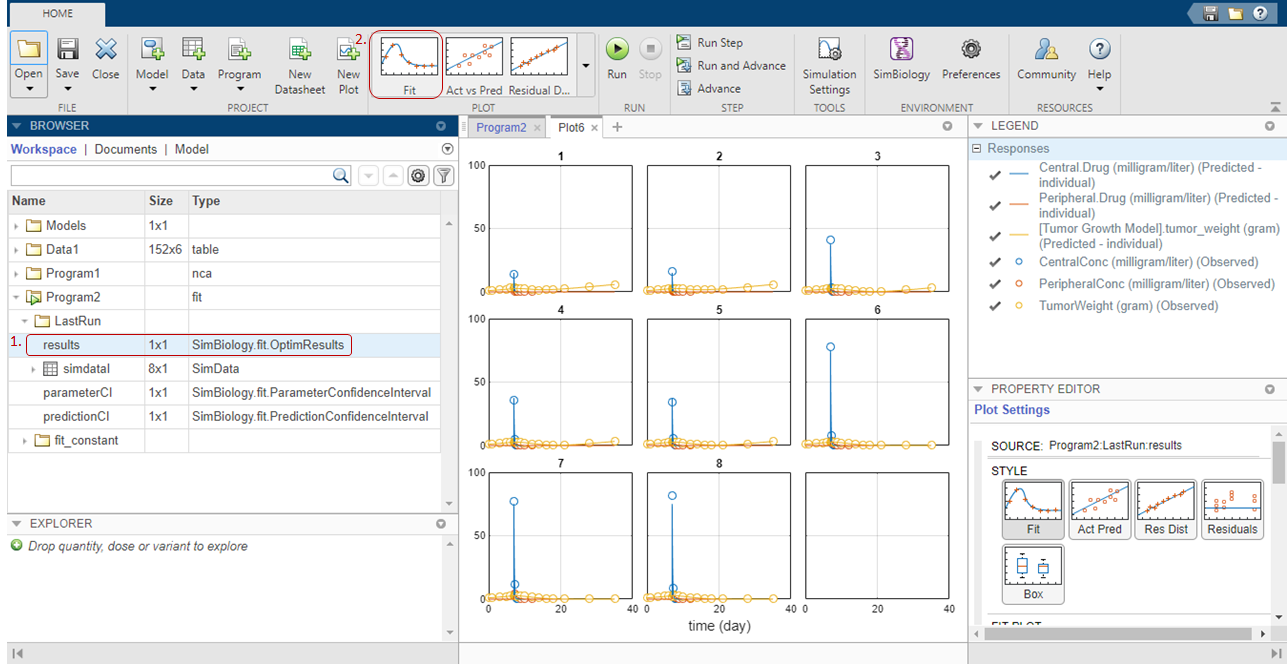1287x664 pixels.
Task: Collapse the Explorer panel header
Action: pos(17,523)
